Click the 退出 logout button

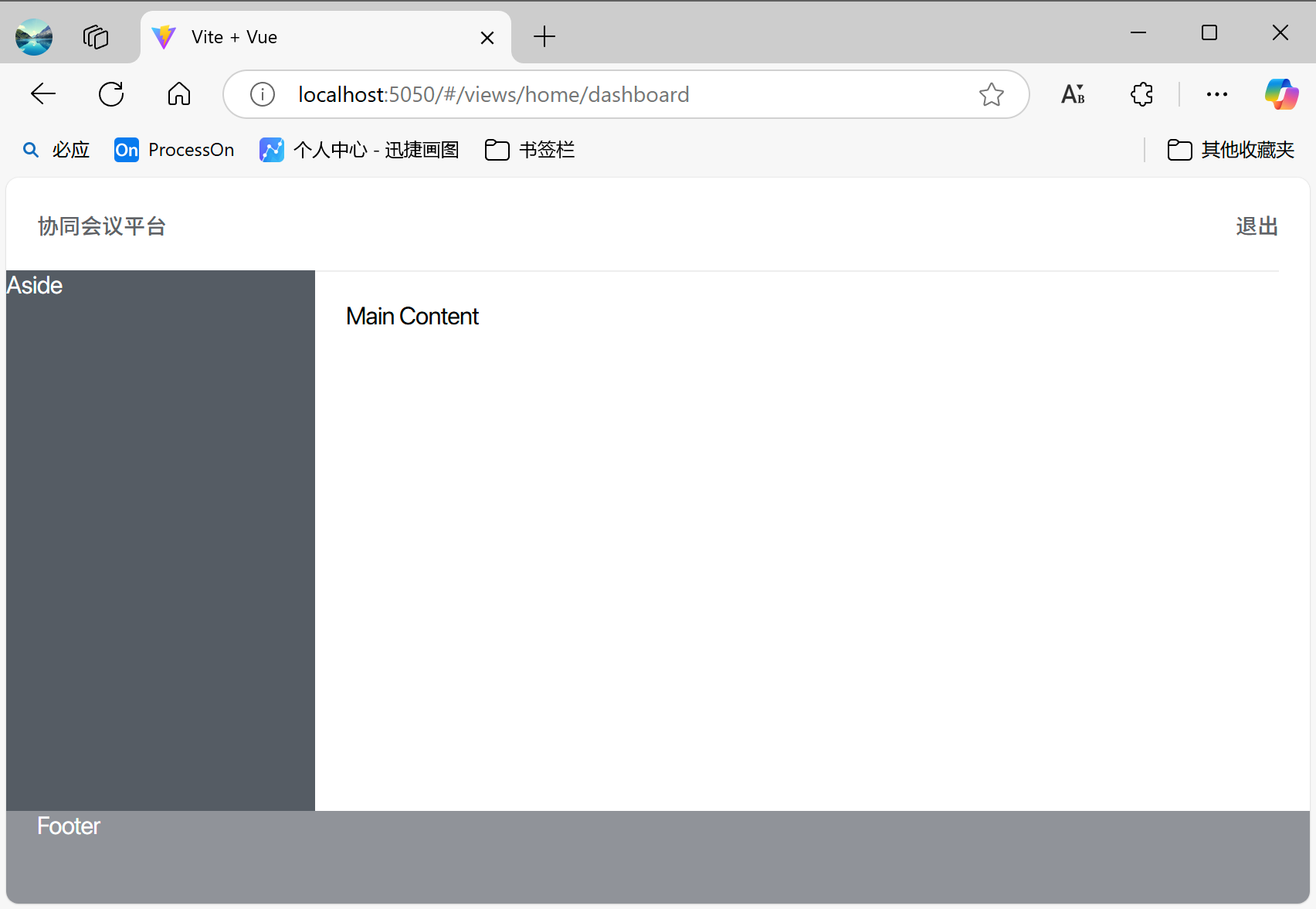coord(1257,226)
